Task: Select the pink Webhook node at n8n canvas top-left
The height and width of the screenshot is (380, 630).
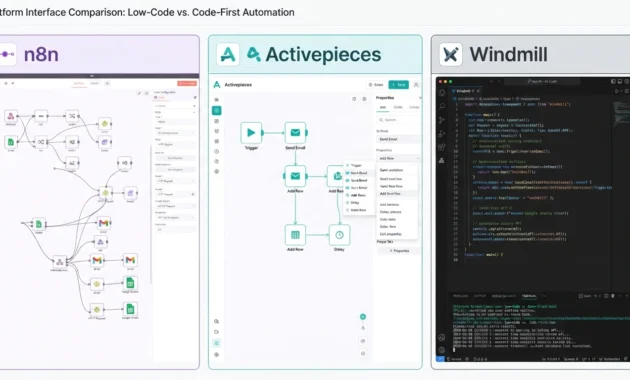Action: [11, 116]
